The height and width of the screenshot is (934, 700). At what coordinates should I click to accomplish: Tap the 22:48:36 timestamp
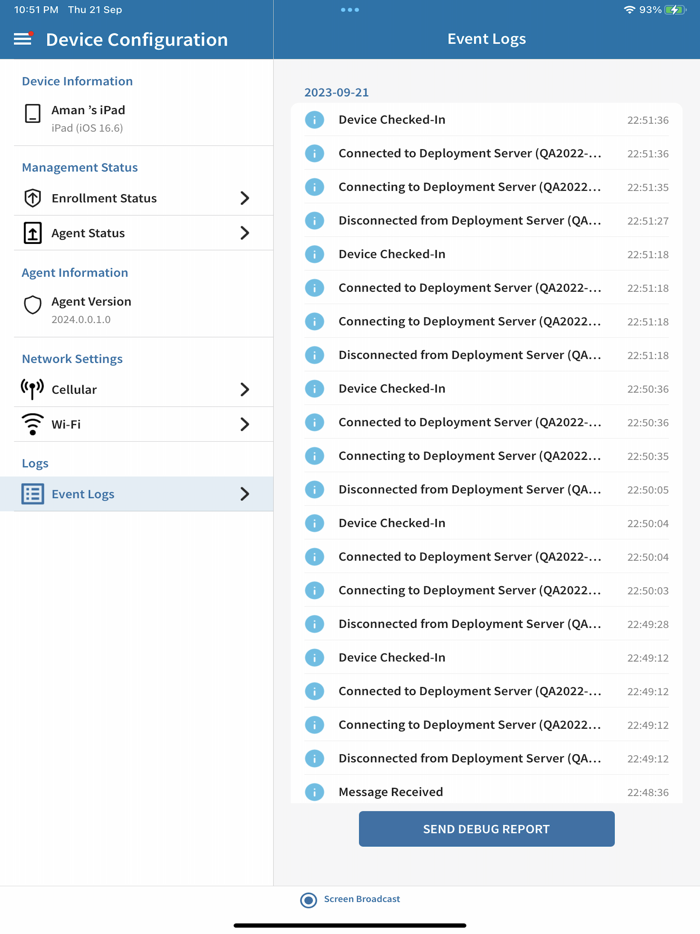[648, 793]
